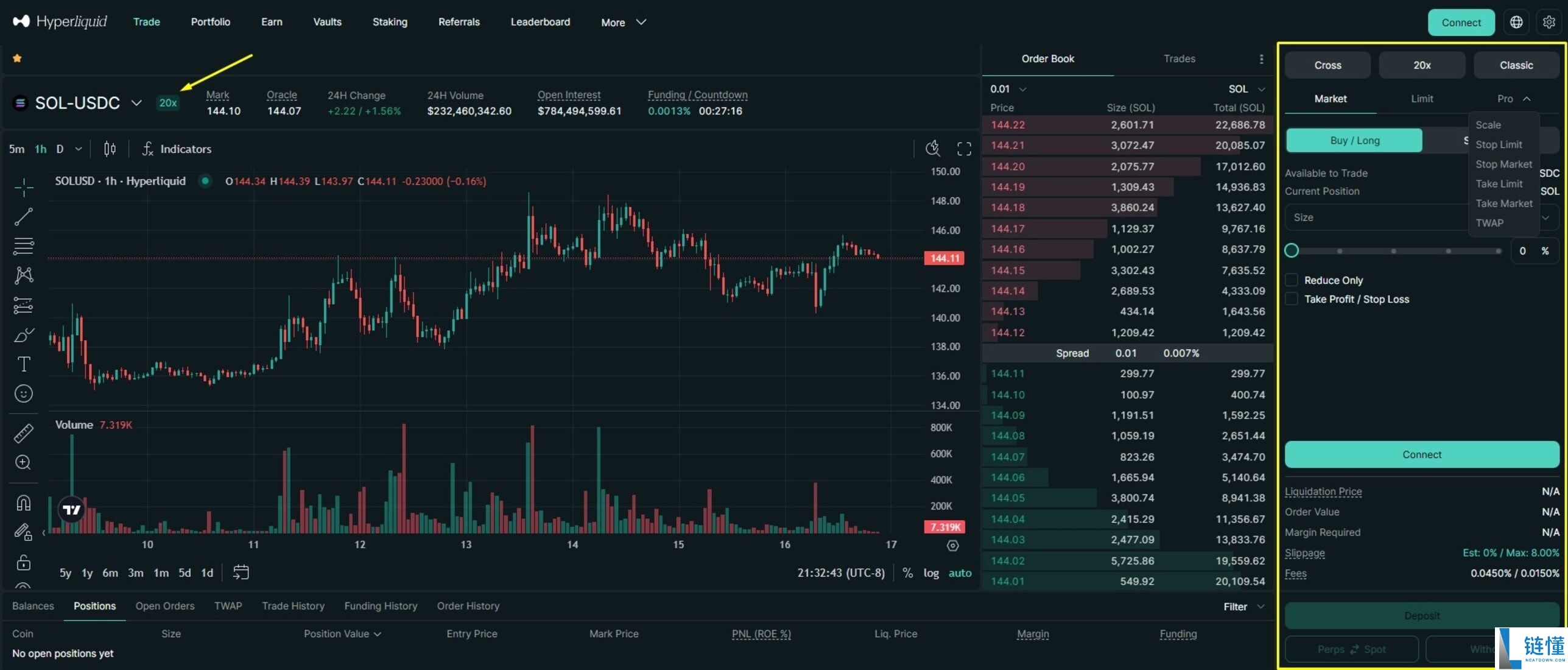Open the More navigation dropdown

tap(623, 22)
